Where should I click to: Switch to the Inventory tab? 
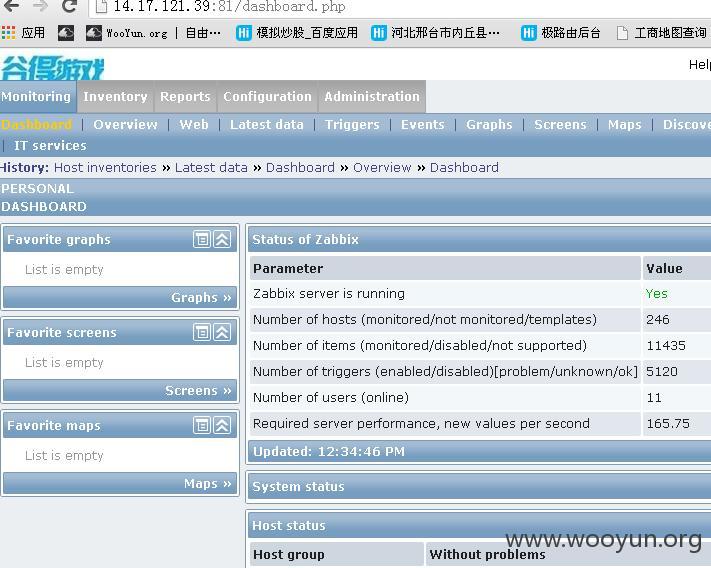point(115,97)
